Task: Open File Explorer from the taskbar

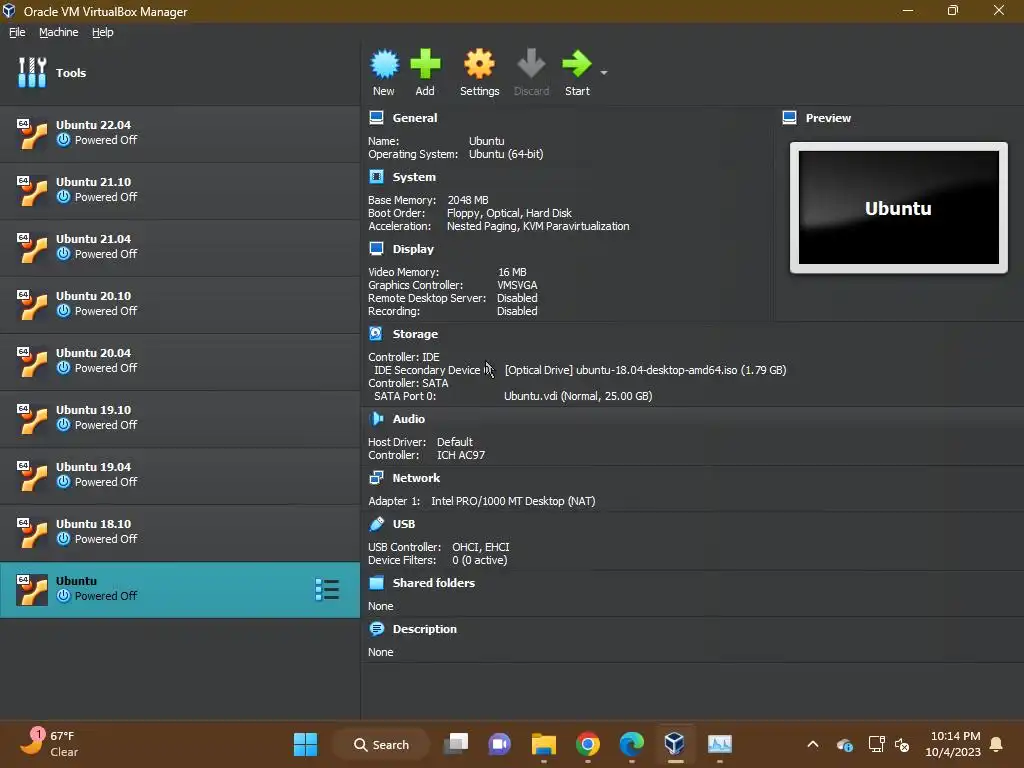Action: pos(543,744)
